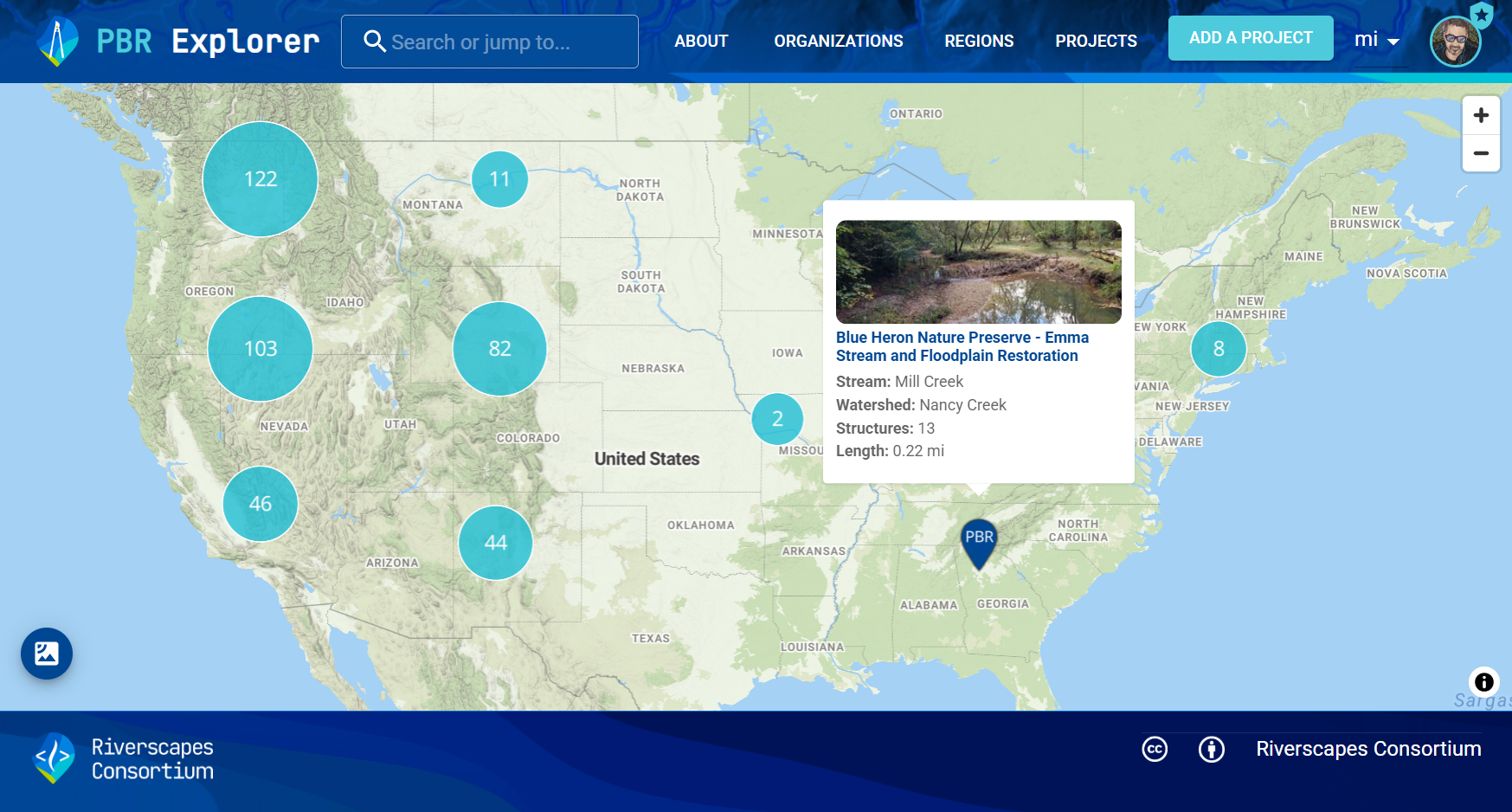The width and height of the screenshot is (1512, 812).
Task: Click the search or jump to field
Action: (x=490, y=42)
